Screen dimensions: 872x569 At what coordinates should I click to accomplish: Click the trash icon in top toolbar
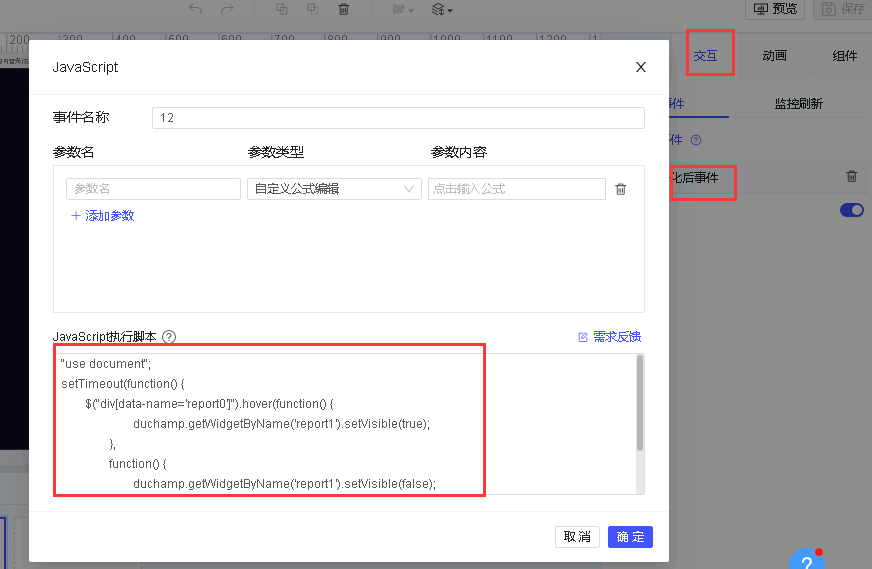(344, 9)
